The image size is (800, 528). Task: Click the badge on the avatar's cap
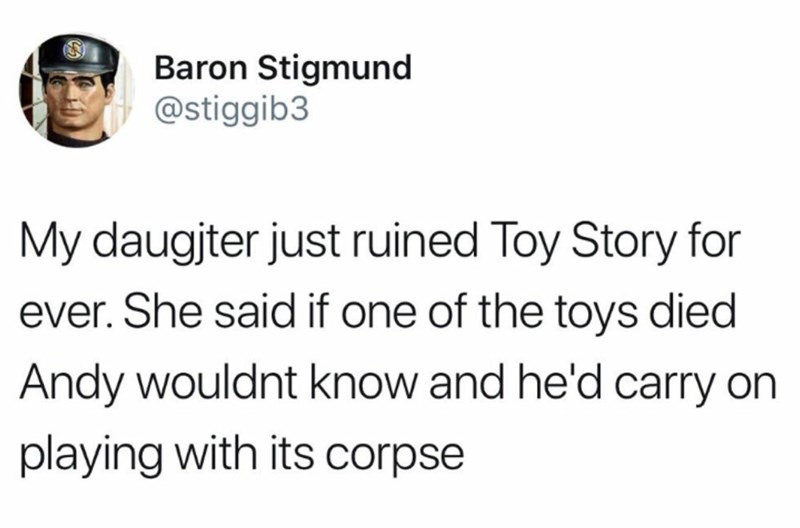coord(72,48)
